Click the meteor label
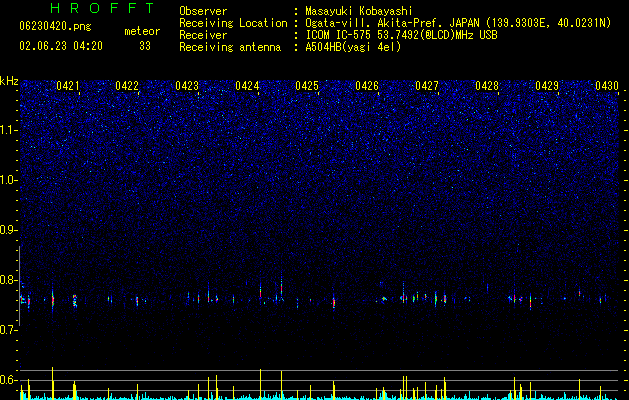Image resolution: width=629 pixels, height=400 pixels. tap(142, 31)
